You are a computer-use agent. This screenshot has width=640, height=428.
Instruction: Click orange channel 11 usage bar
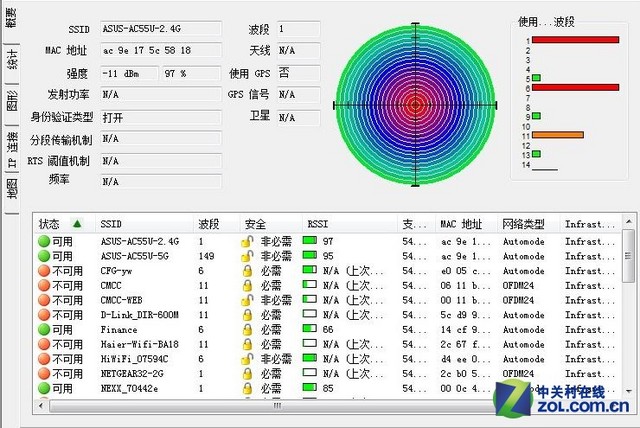coord(558,135)
